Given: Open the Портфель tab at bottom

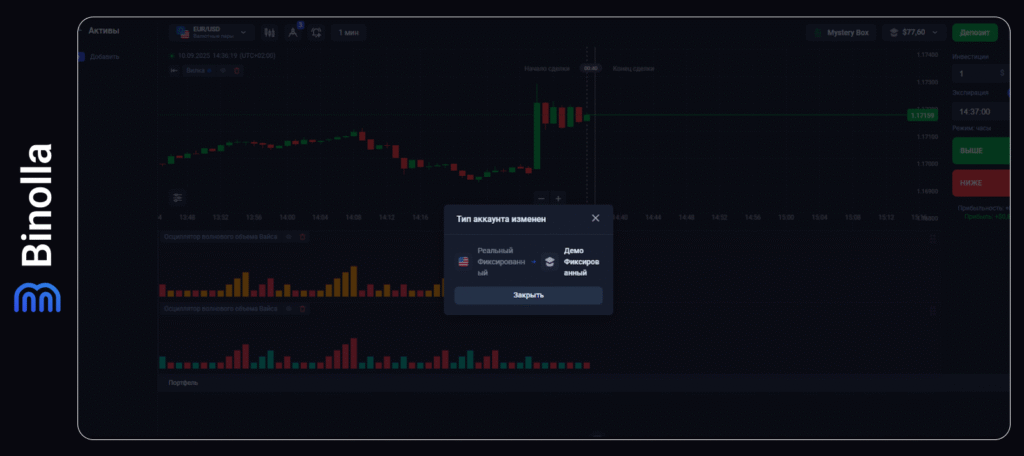Looking at the screenshot, I should [184, 382].
